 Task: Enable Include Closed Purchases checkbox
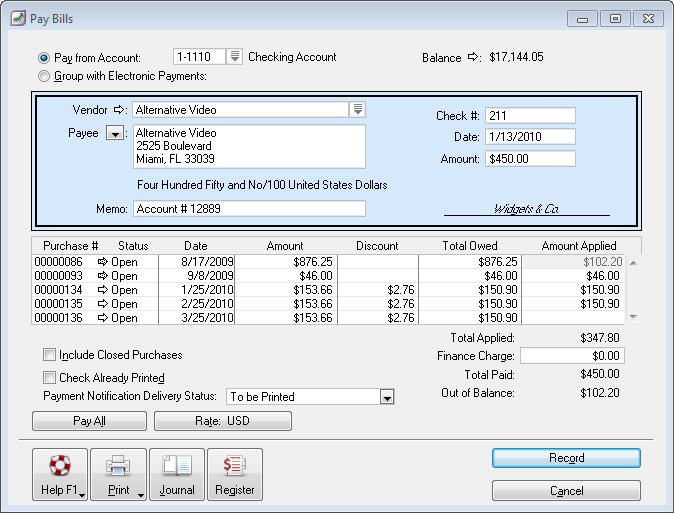point(49,355)
